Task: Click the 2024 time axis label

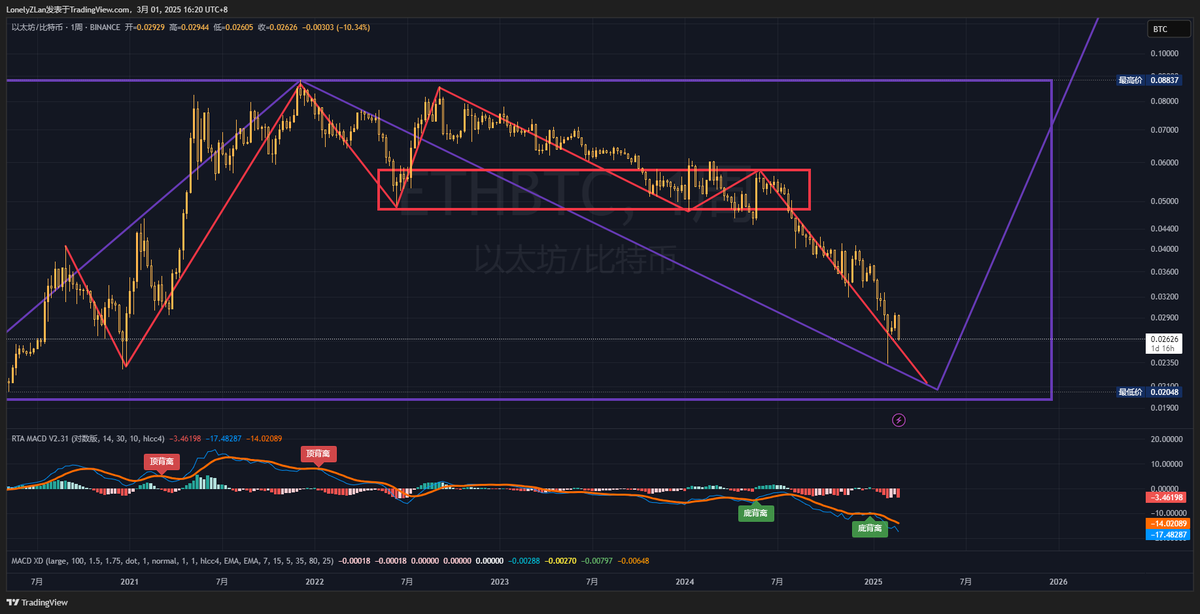Action: click(x=685, y=581)
